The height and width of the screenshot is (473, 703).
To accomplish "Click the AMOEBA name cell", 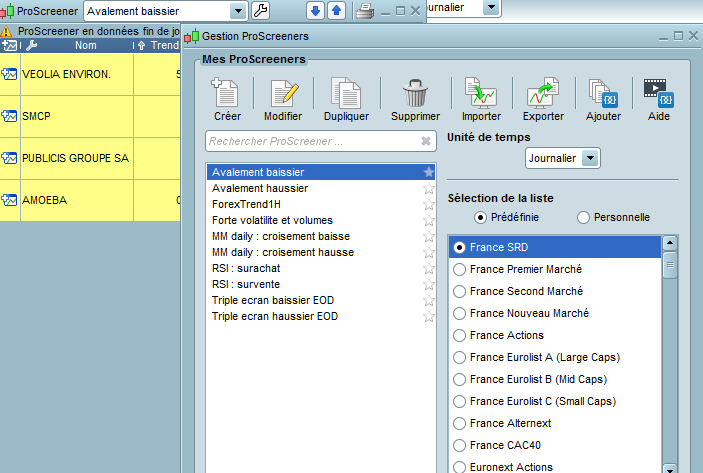I will click(77, 200).
